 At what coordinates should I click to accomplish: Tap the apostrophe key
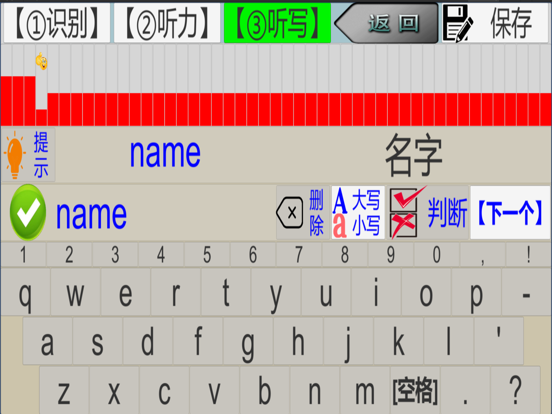pos(498,341)
